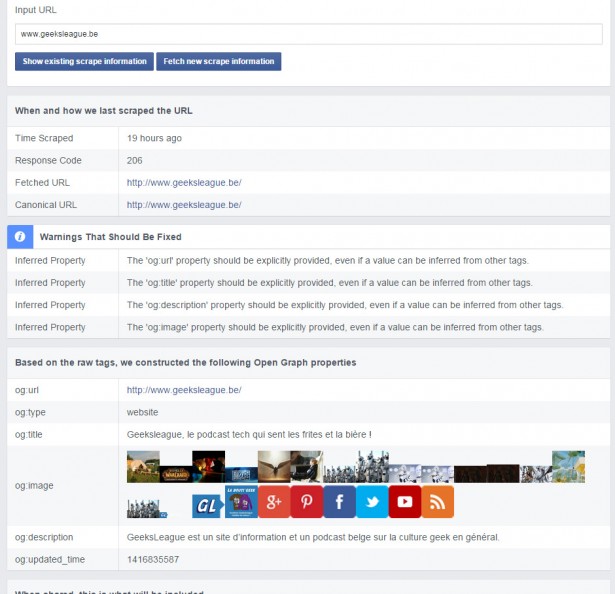Click the og:title value text
The image size is (615, 594).
[249, 435]
